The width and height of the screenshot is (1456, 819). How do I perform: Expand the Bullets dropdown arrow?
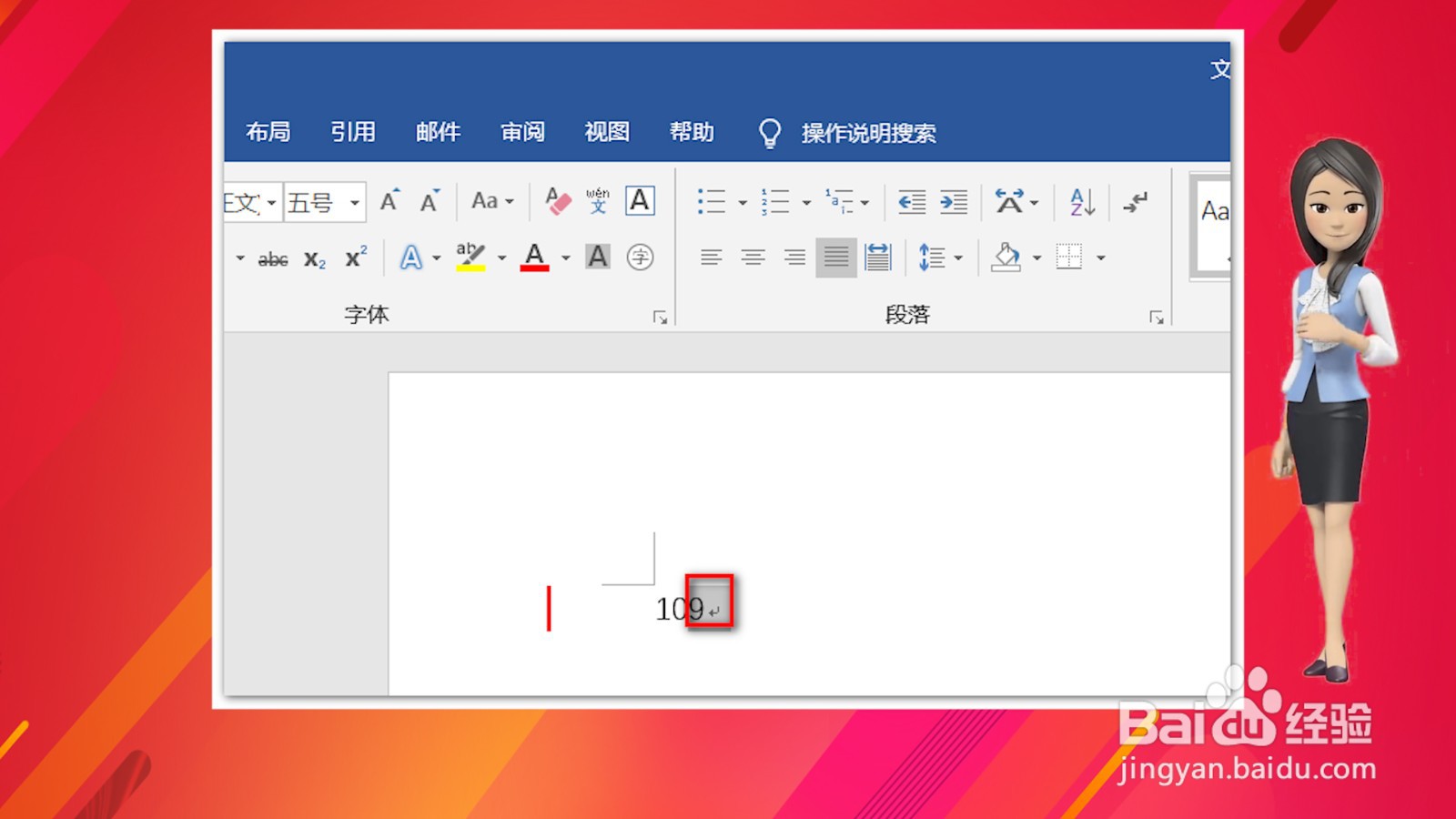(743, 203)
